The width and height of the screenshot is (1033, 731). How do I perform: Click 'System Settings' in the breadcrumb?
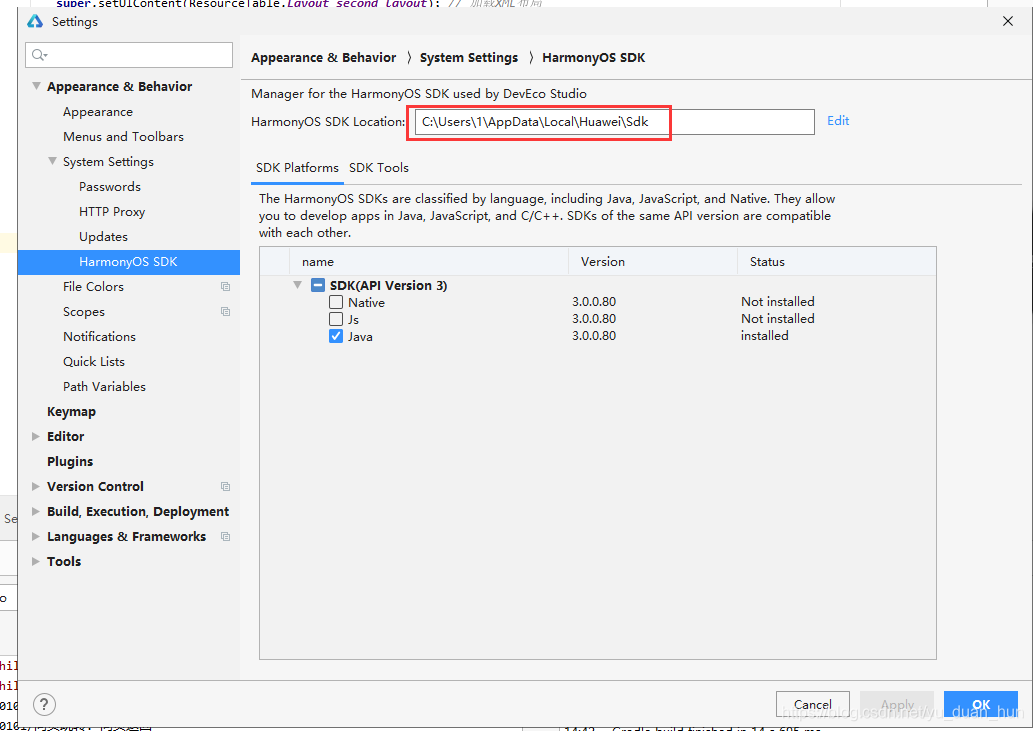469,58
